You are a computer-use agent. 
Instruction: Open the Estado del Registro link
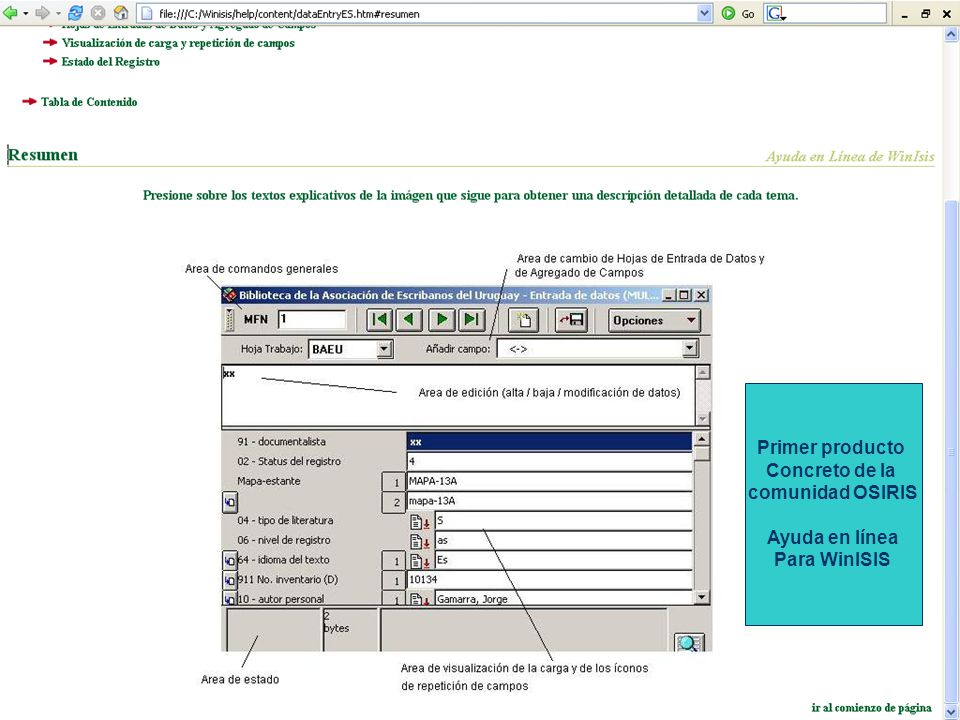click(110, 62)
